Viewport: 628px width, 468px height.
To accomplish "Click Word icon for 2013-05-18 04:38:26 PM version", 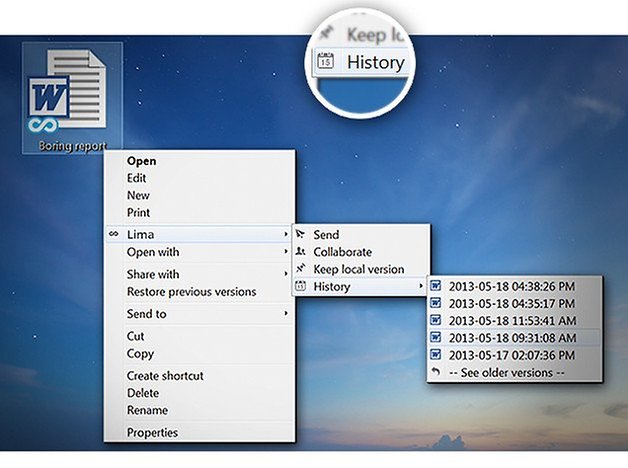I will (435, 286).
